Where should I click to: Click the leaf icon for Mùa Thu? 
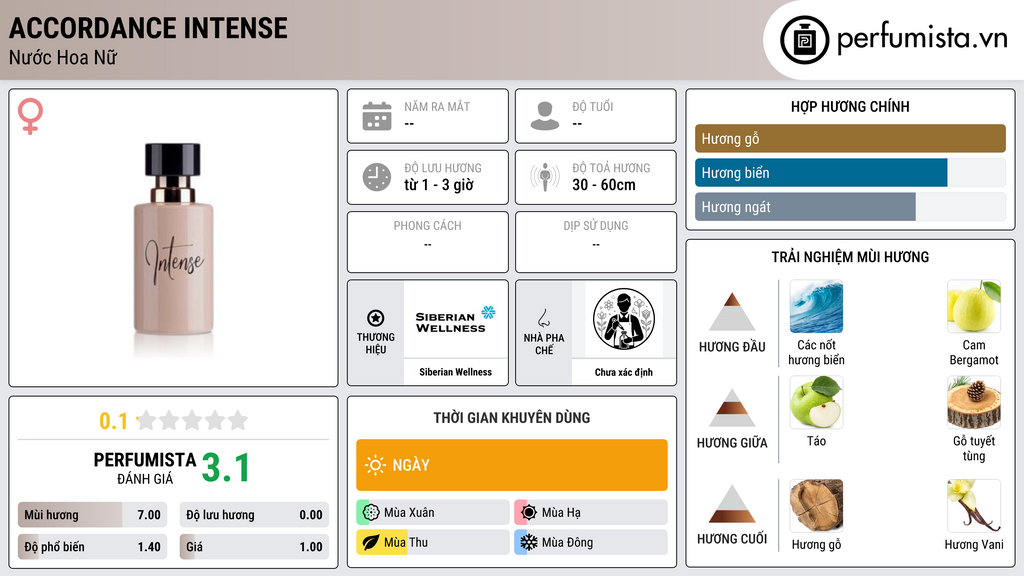tap(371, 542)
